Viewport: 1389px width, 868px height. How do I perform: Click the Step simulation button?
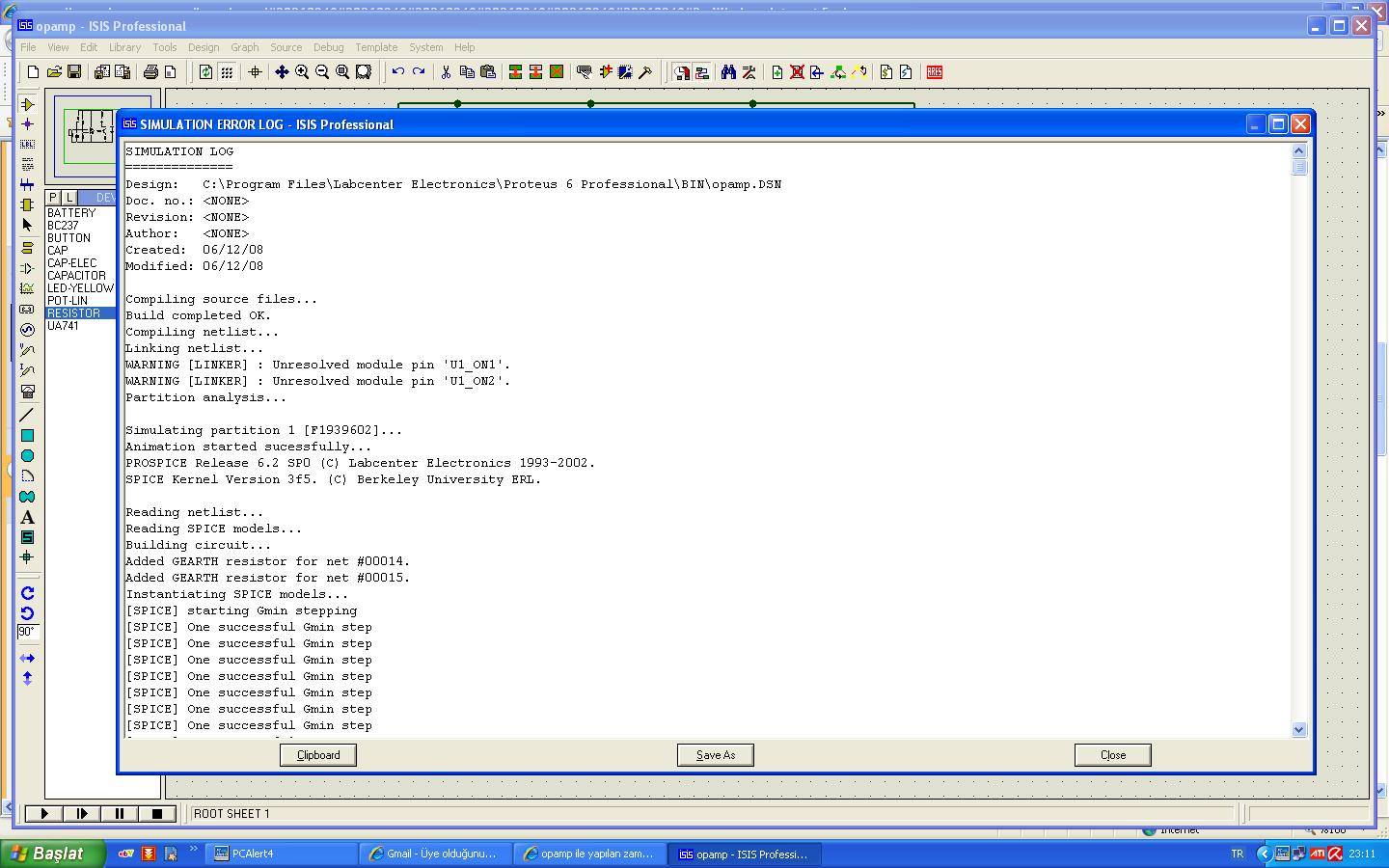coord(81,814)
